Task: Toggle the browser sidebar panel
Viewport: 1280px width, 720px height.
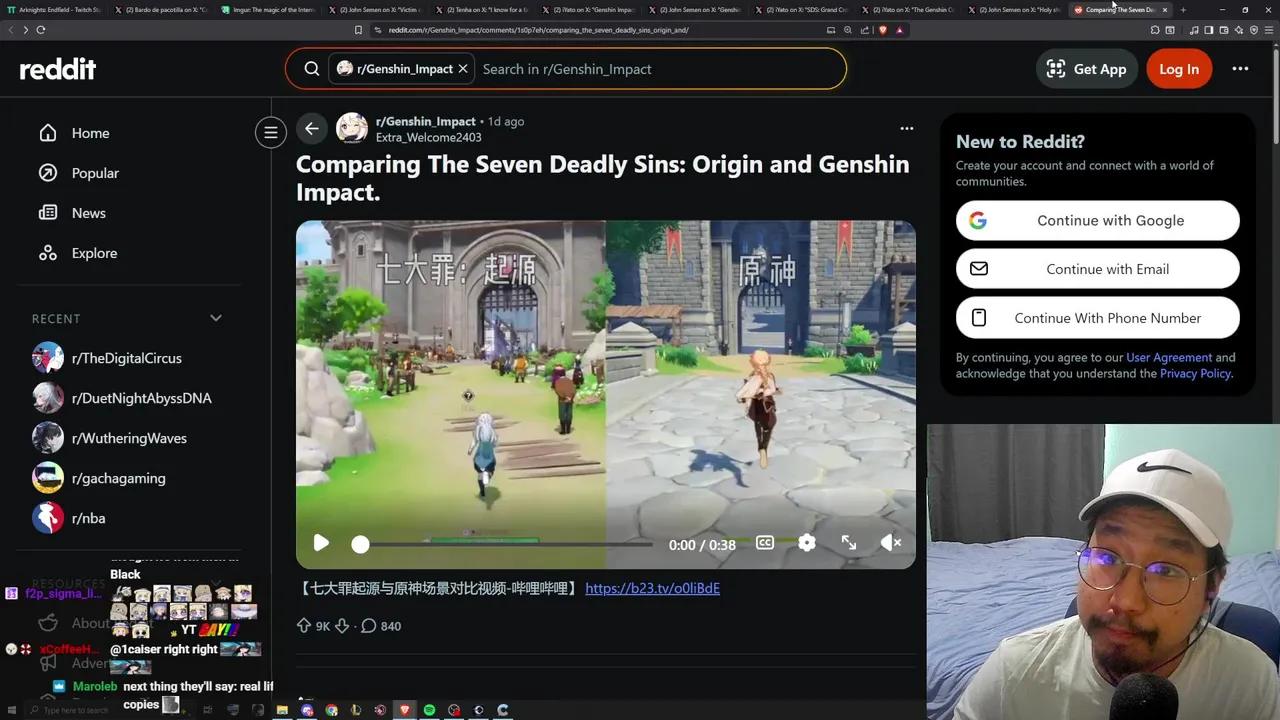Action: pos(1209,30)
